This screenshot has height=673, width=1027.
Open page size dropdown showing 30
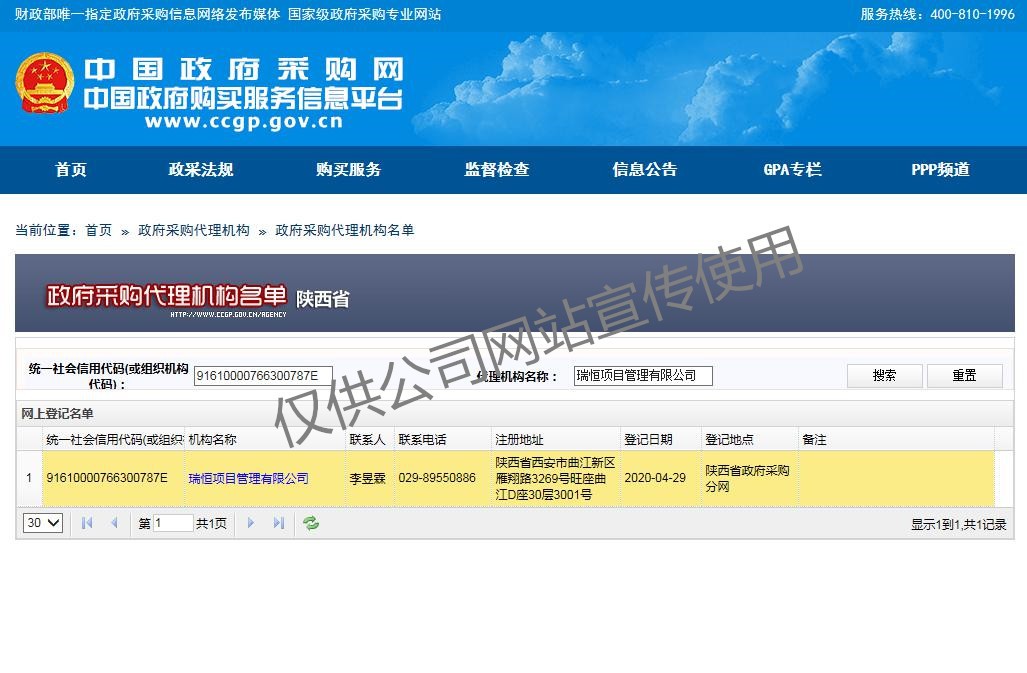pyautogui.click(x=43, y=523)
